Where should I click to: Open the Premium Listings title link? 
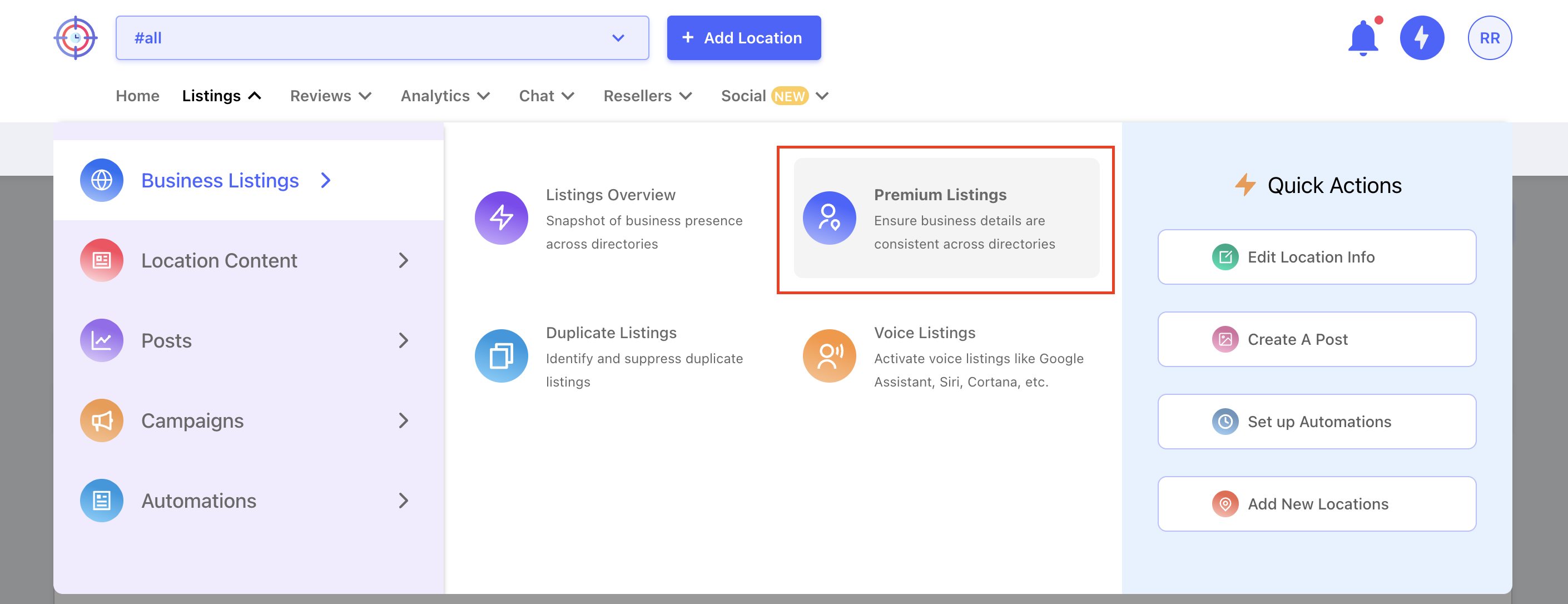pyautogui.click(x=940, y=195)
